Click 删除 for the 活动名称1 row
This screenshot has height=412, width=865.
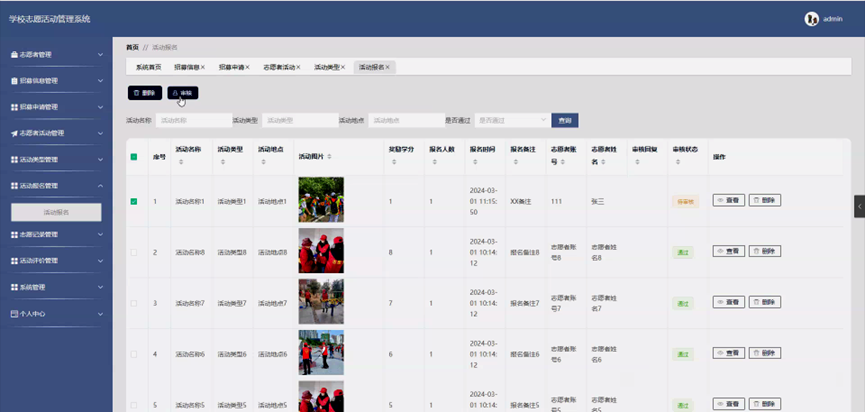coord(765,200)
